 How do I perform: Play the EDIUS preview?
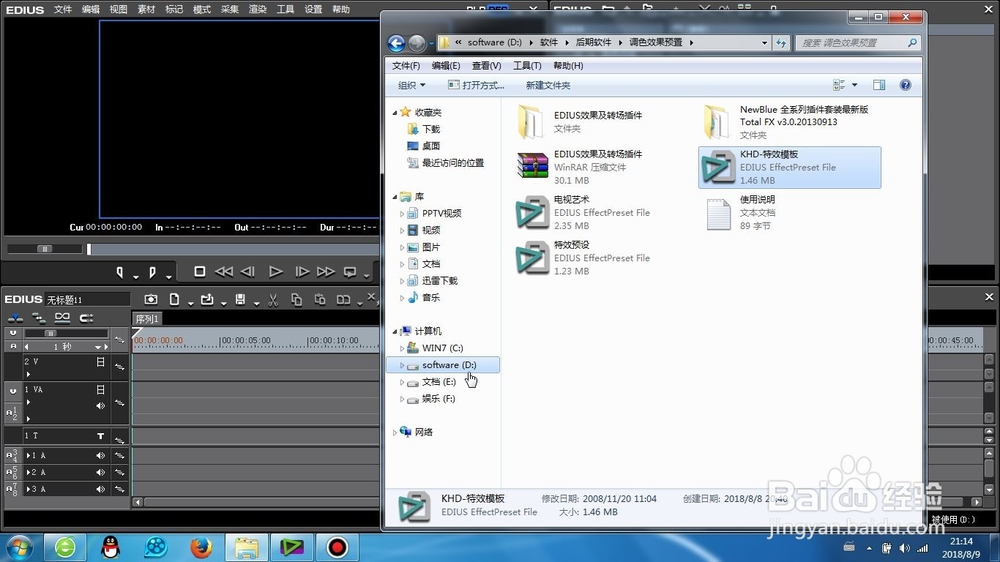[x=276, y=272]
